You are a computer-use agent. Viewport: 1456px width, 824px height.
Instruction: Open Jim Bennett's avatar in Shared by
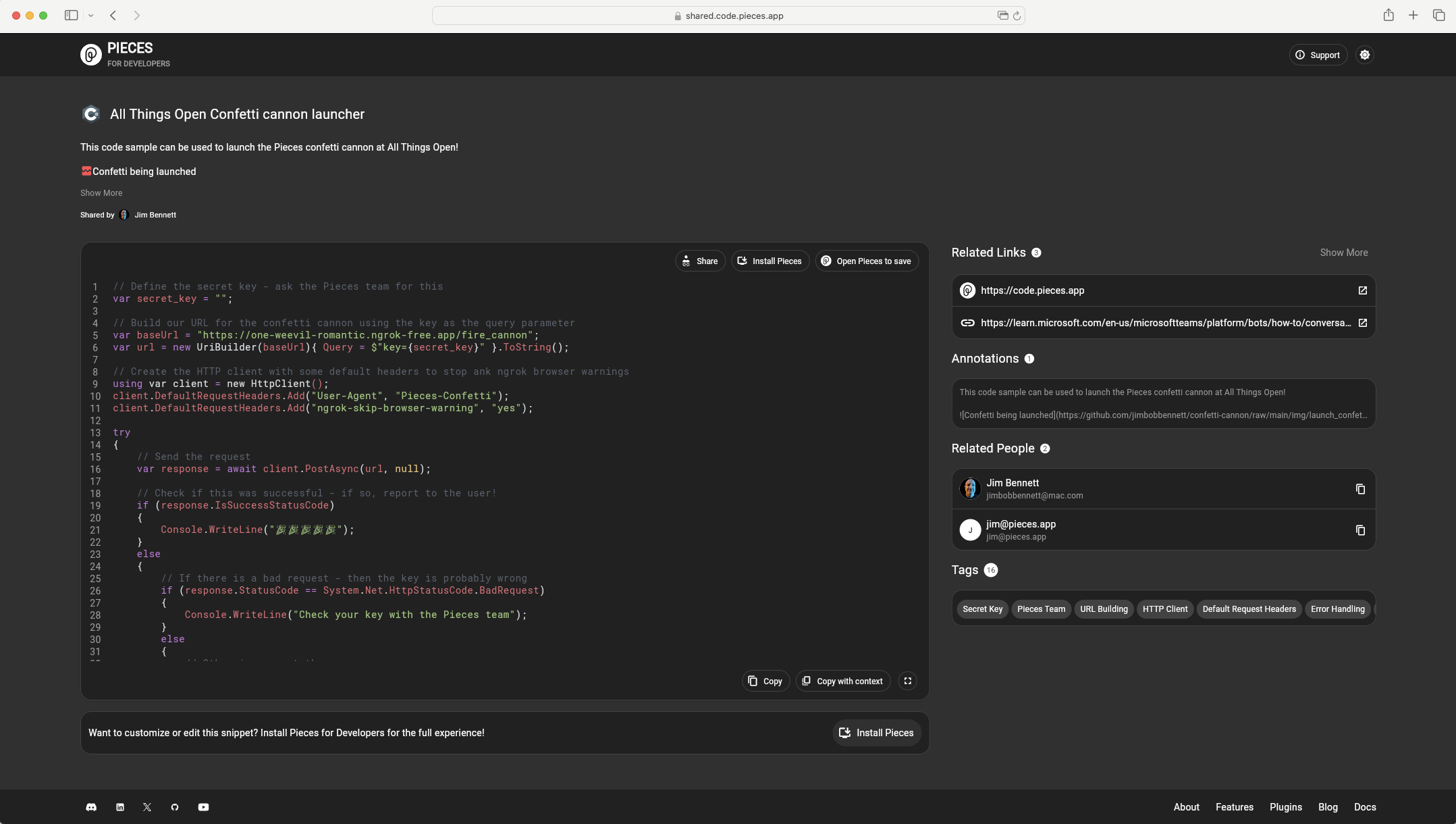point(124,215)
